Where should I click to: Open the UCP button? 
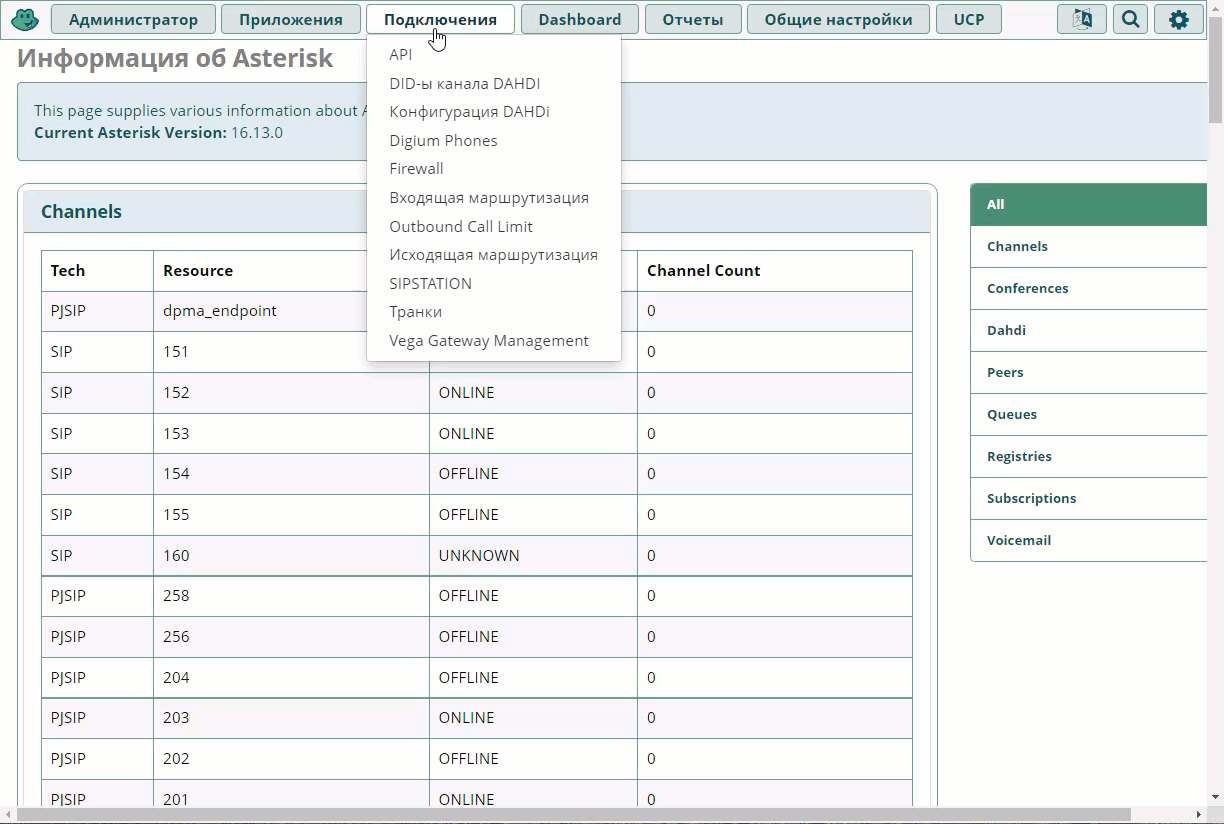pyautogui.click(x=968, y=19)
